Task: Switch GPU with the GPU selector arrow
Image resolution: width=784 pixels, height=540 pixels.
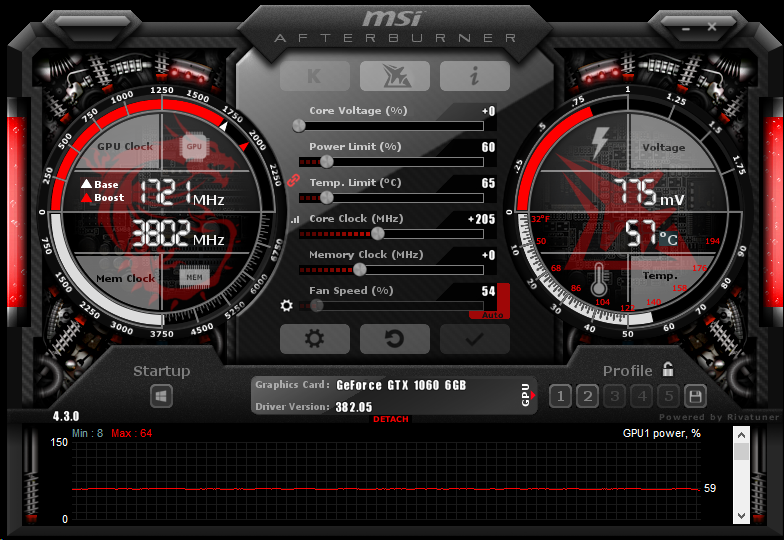Action: pos(528,395)
